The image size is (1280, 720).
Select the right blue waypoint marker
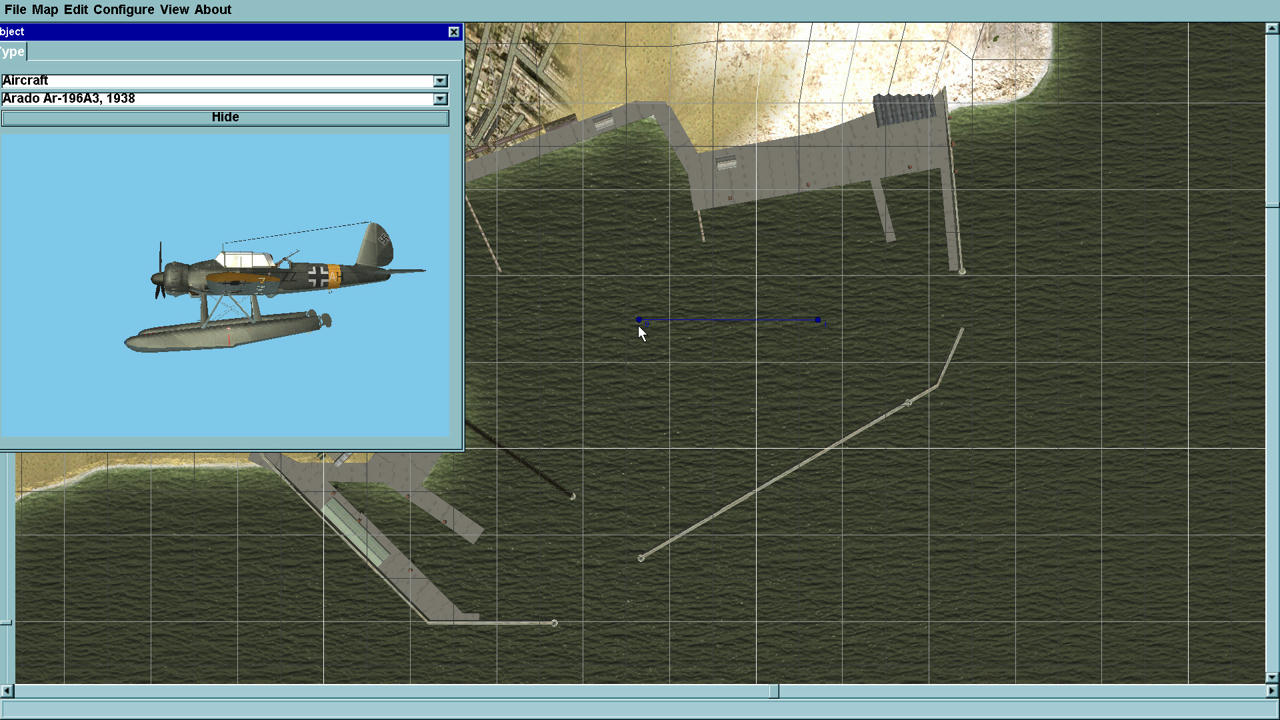[x=818, y=320]
